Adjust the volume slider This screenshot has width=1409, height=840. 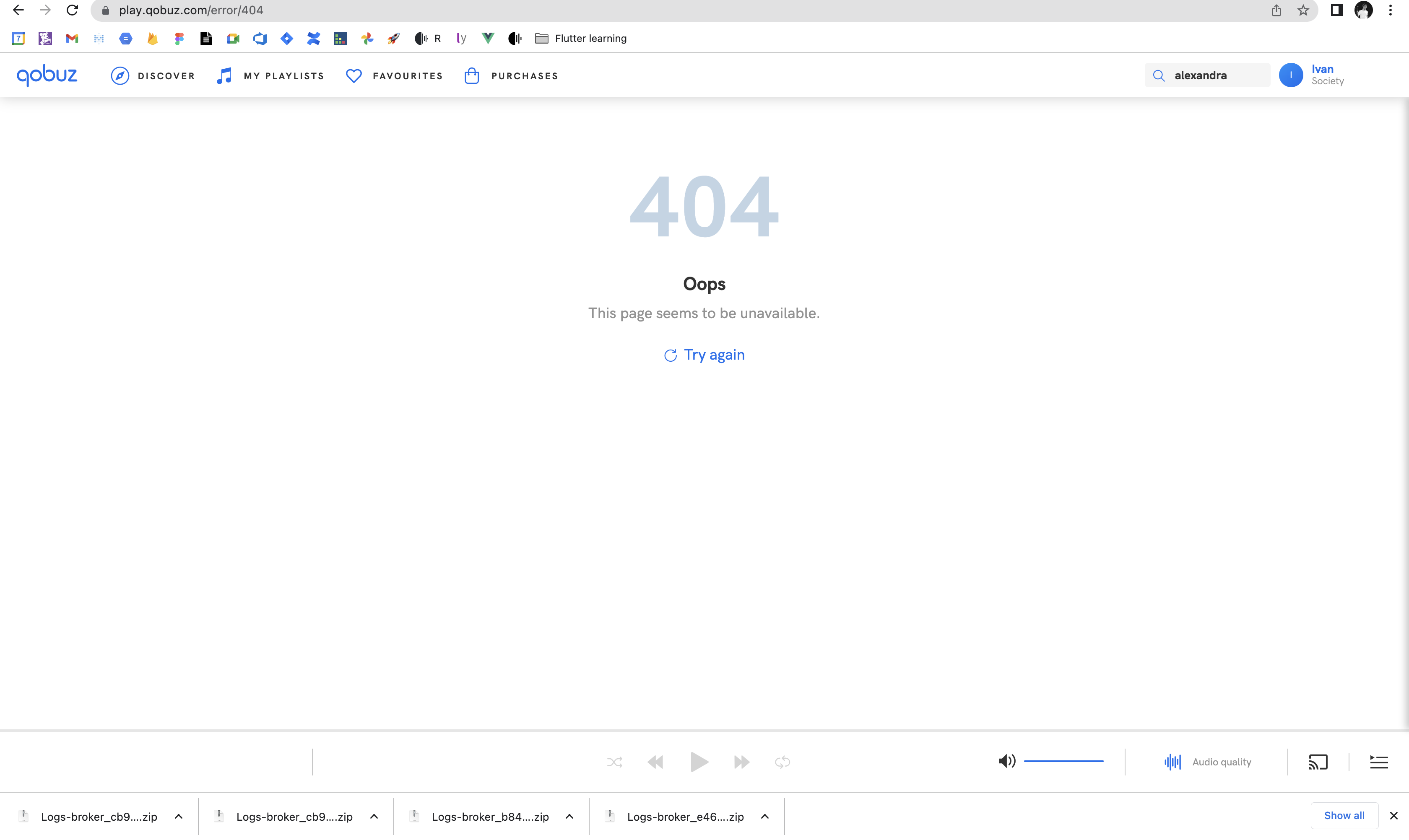point(1063,761)
